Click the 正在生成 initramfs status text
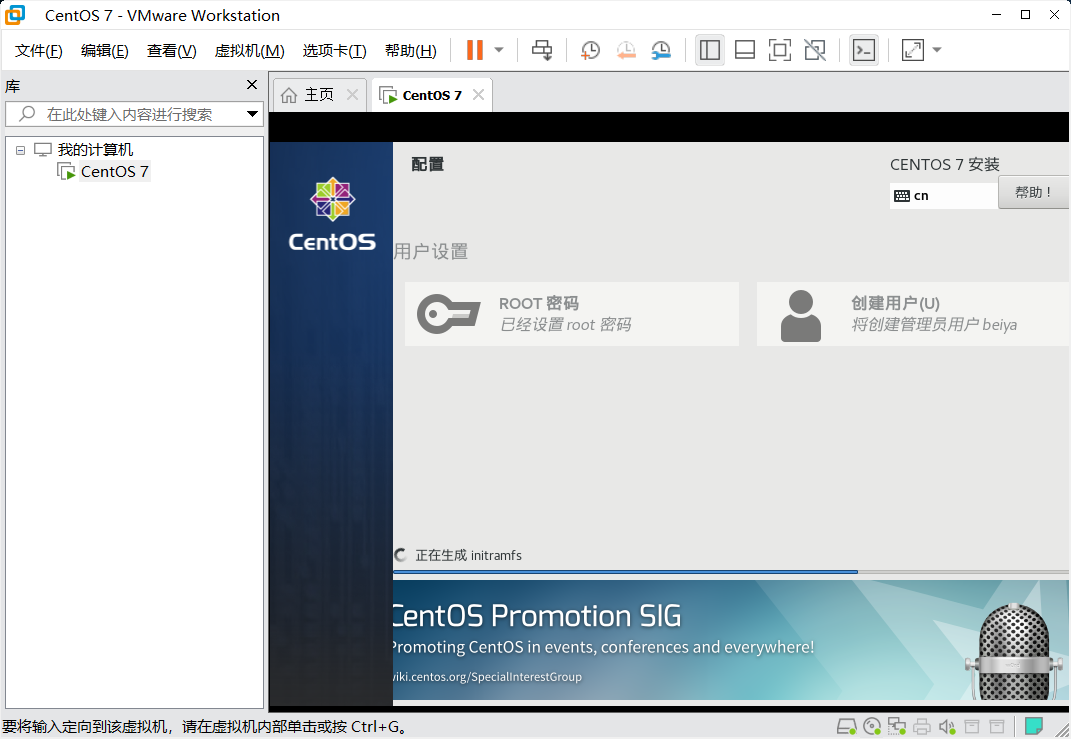 point(469,555)
